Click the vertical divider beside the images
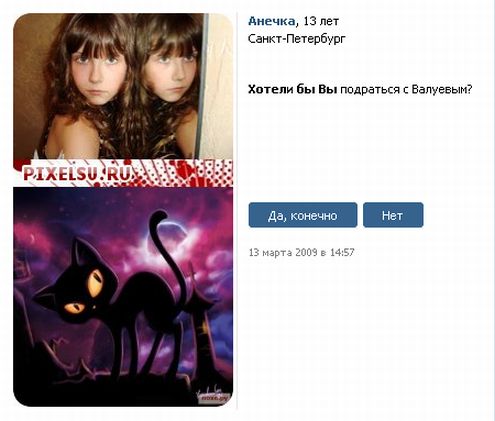495x421 pixels. pyautogui.click(x=237, y=210)
